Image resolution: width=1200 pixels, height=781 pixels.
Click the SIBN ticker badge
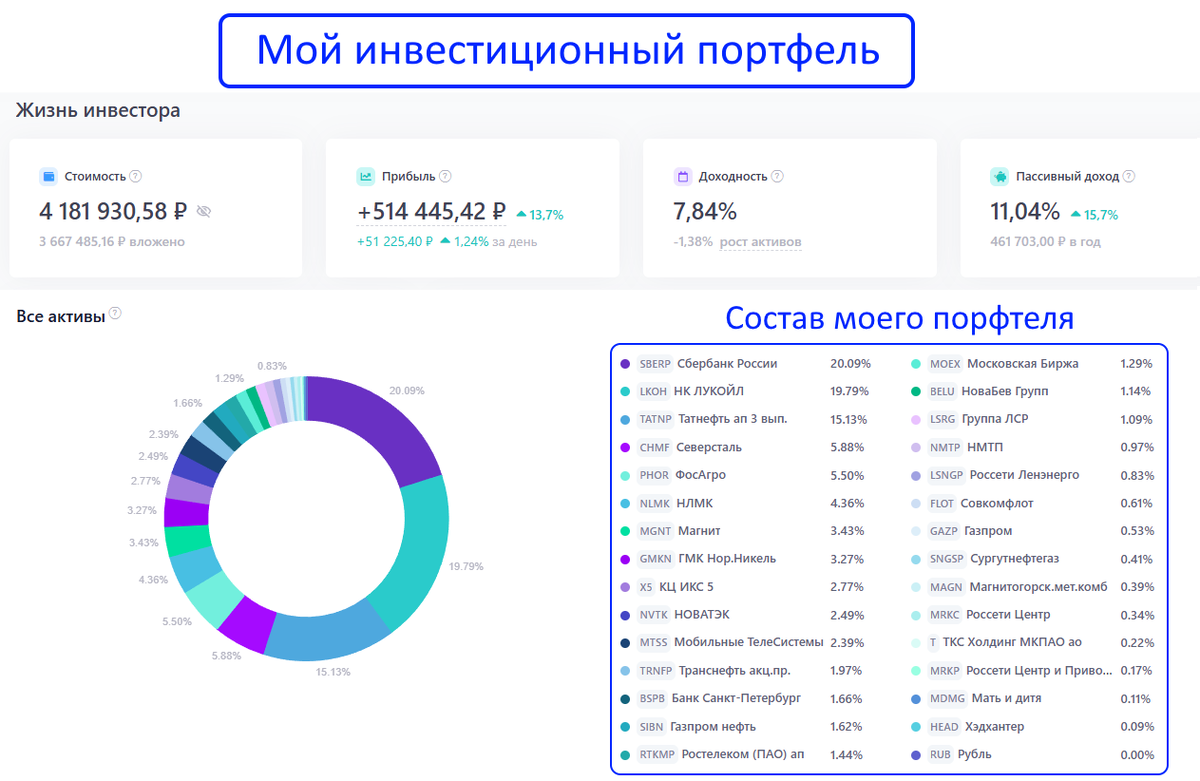pyautogui.click(x=652, y=727)
